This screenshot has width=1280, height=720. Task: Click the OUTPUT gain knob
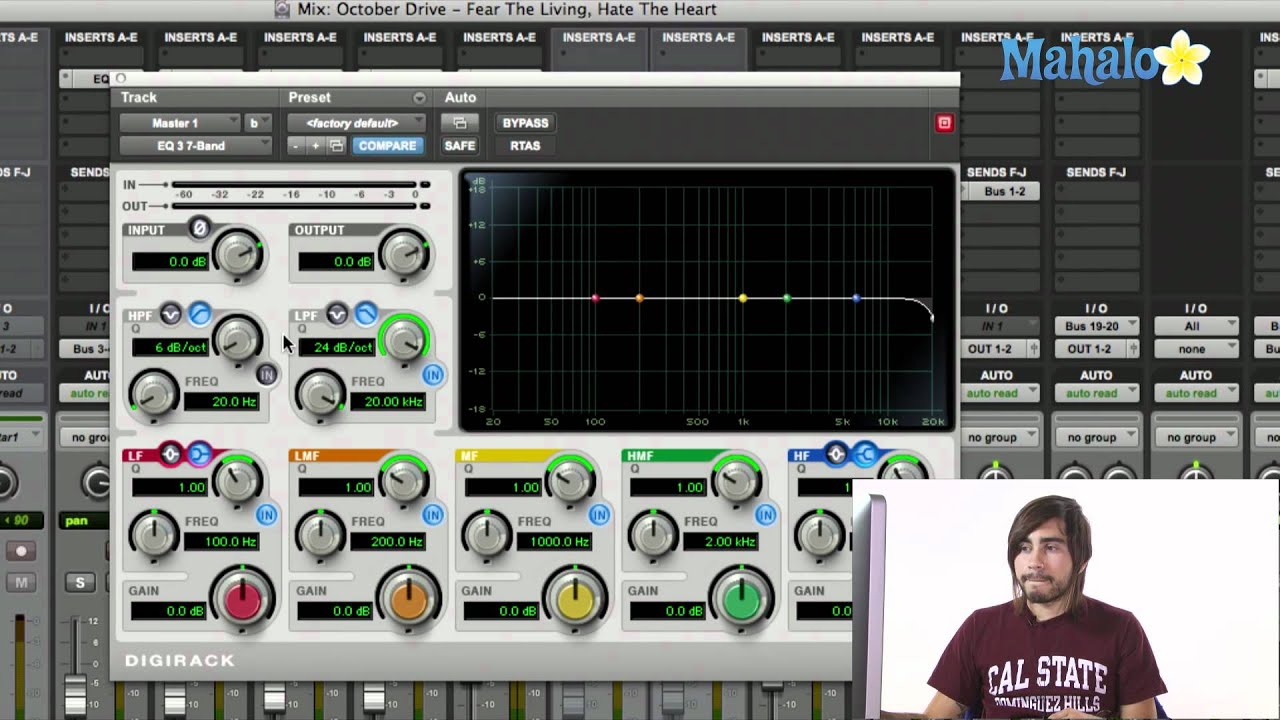click(404, 256)
